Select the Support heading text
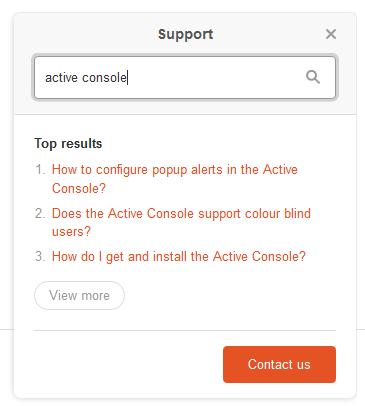Image resolution: width=365 pixels, height=406 pixels. point(185,34)
